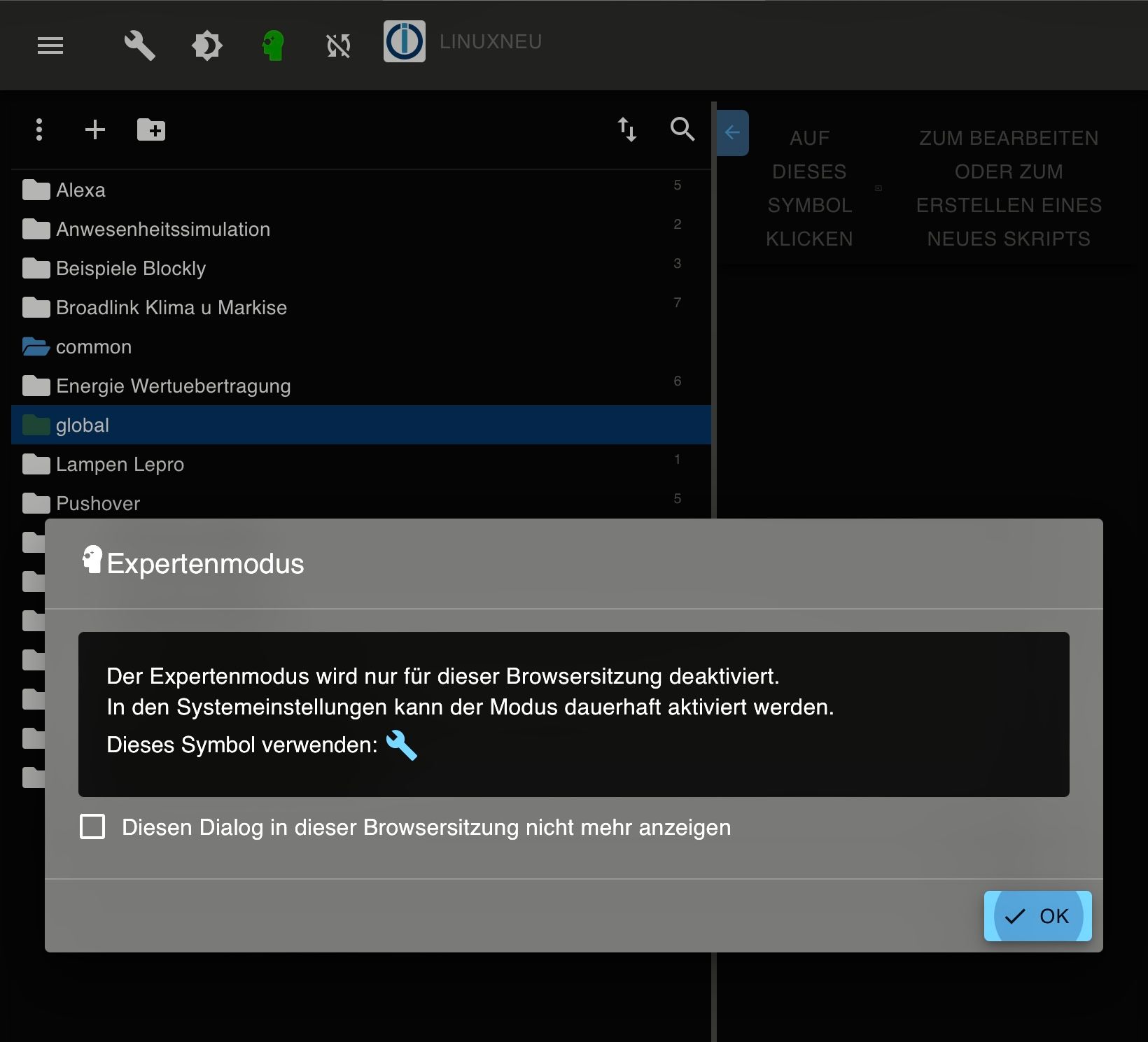Click the blue wrench symbol in dialog
The height and width of the screenshot is (1042, 1148).
[x=402, y=745]
